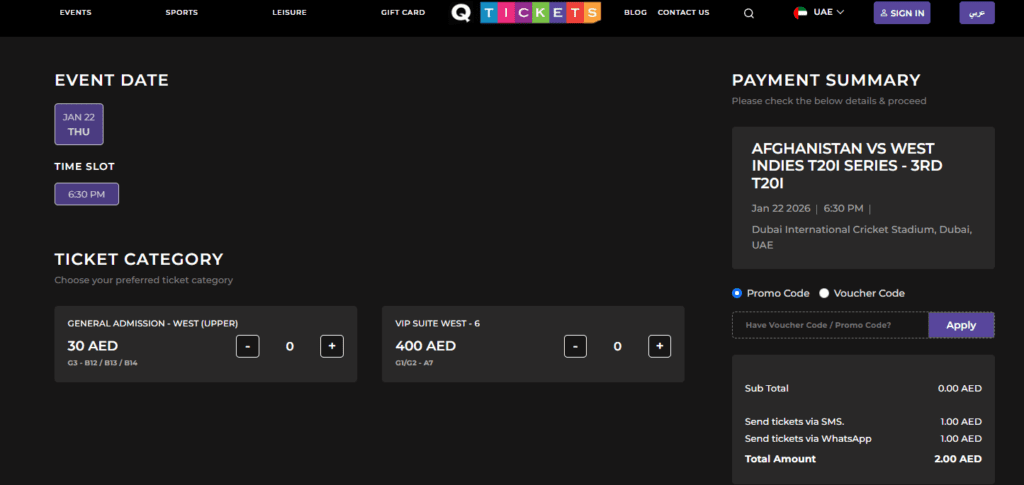Increase General Admission West ticket count

point(332,346)
